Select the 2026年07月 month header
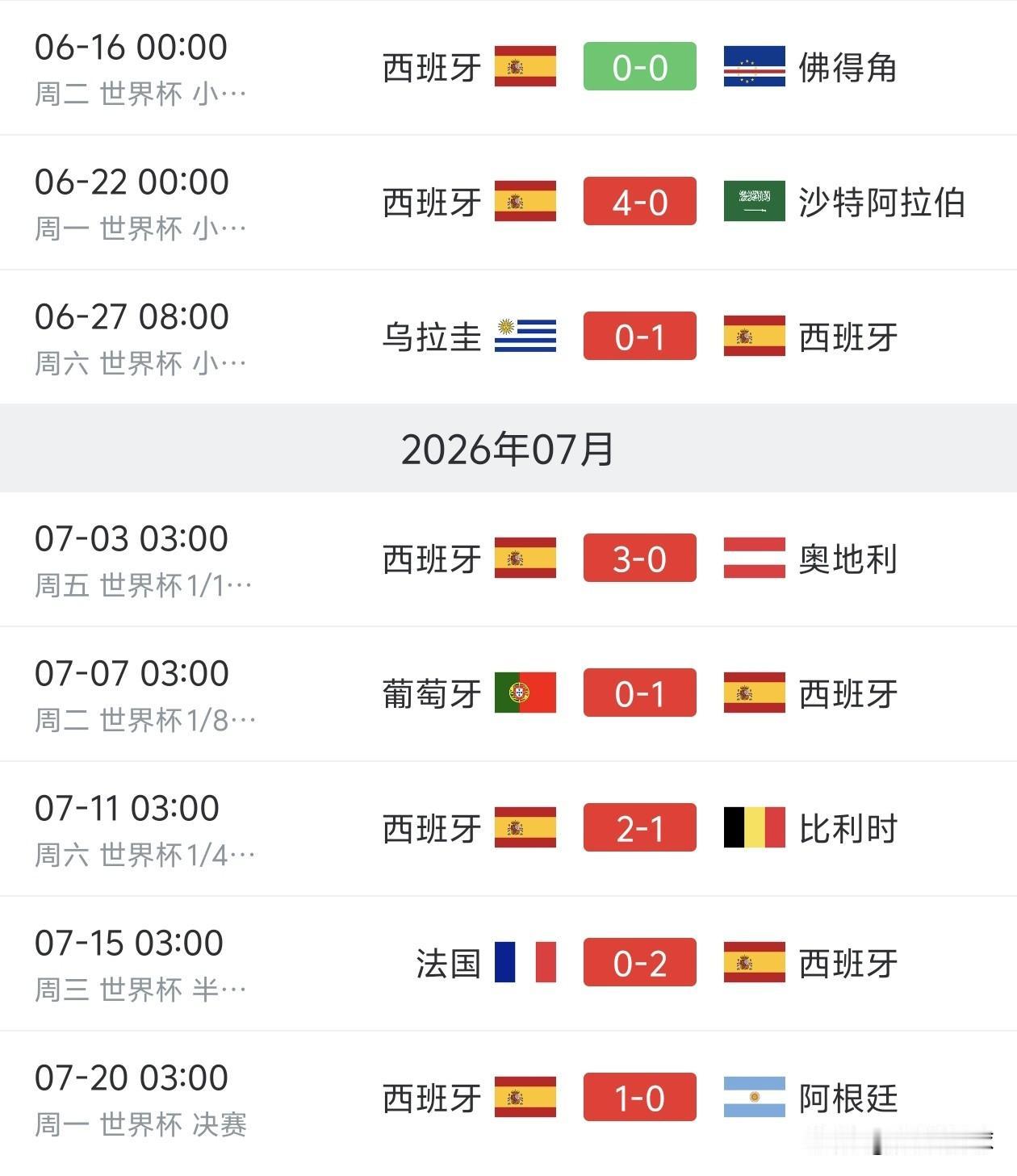Viewport: 1017px width, 1176px height. (x=508, y=449)
